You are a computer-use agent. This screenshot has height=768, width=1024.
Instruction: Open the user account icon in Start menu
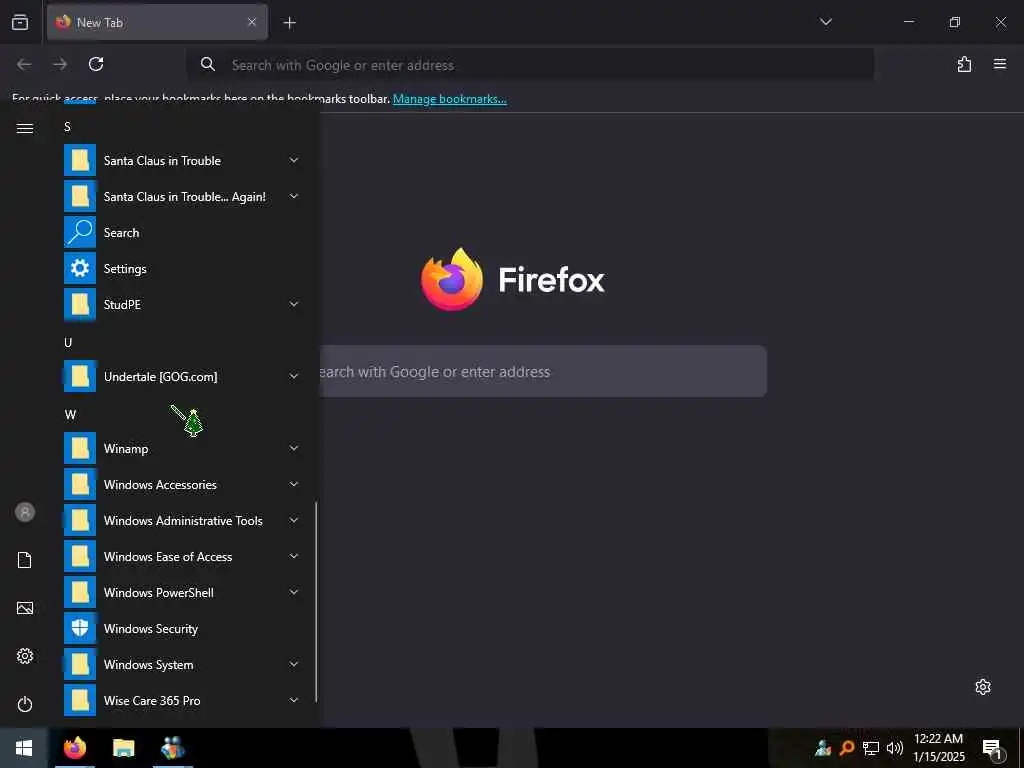25,512
